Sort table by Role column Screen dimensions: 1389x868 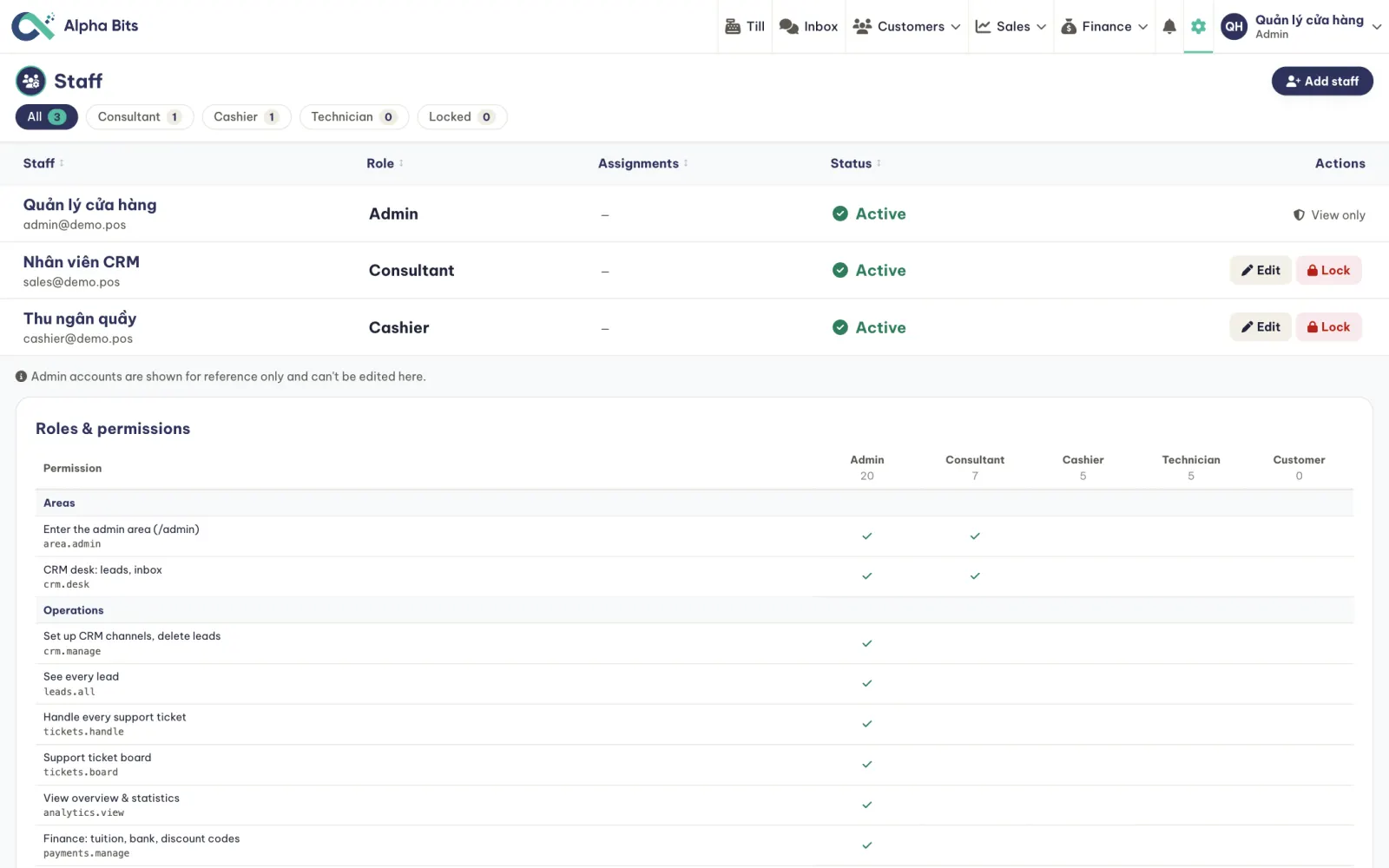tap(385, 163)
